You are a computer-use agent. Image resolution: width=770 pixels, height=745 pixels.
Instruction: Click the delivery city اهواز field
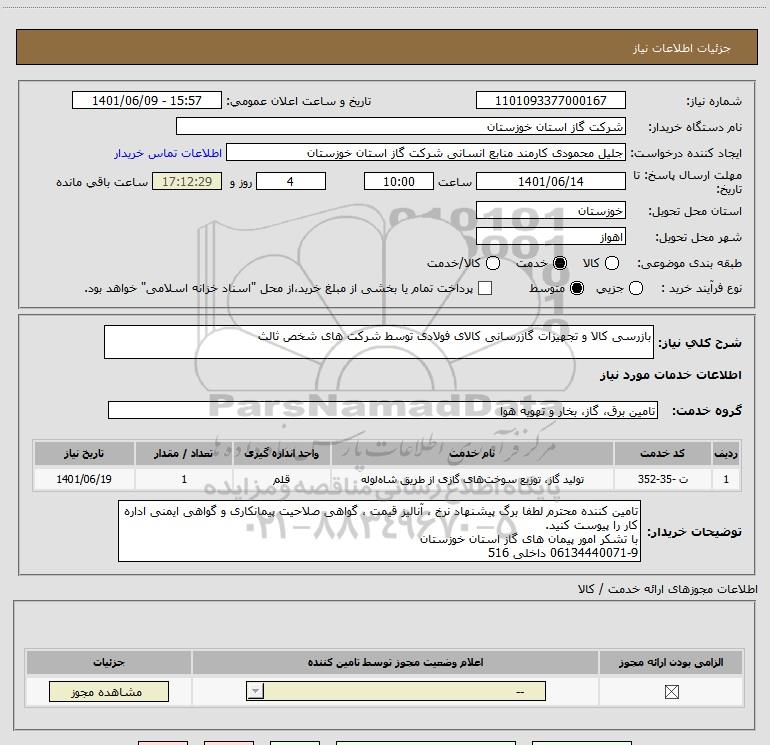point(550,237)
